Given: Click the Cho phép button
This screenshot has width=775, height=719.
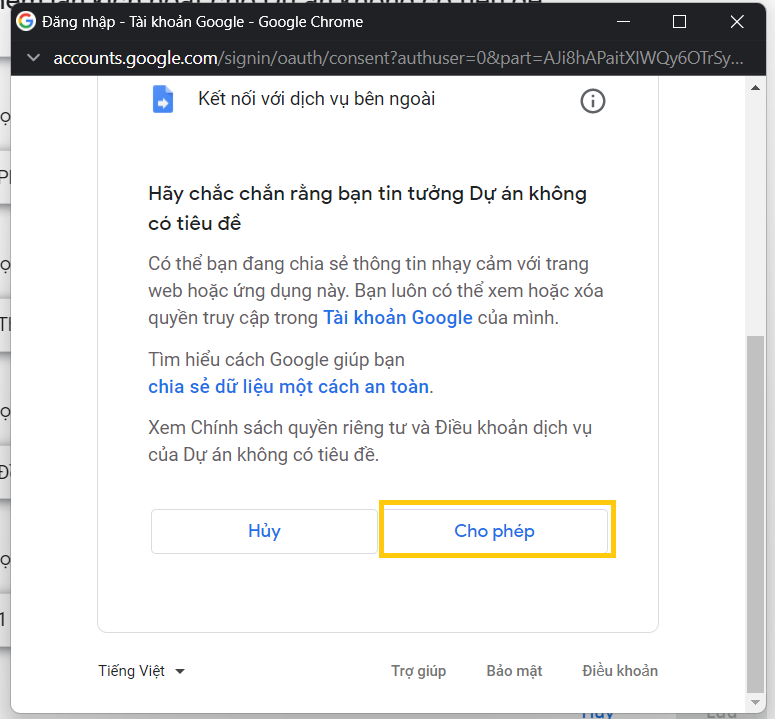Looking at the screenshot, I should point(496,531).
